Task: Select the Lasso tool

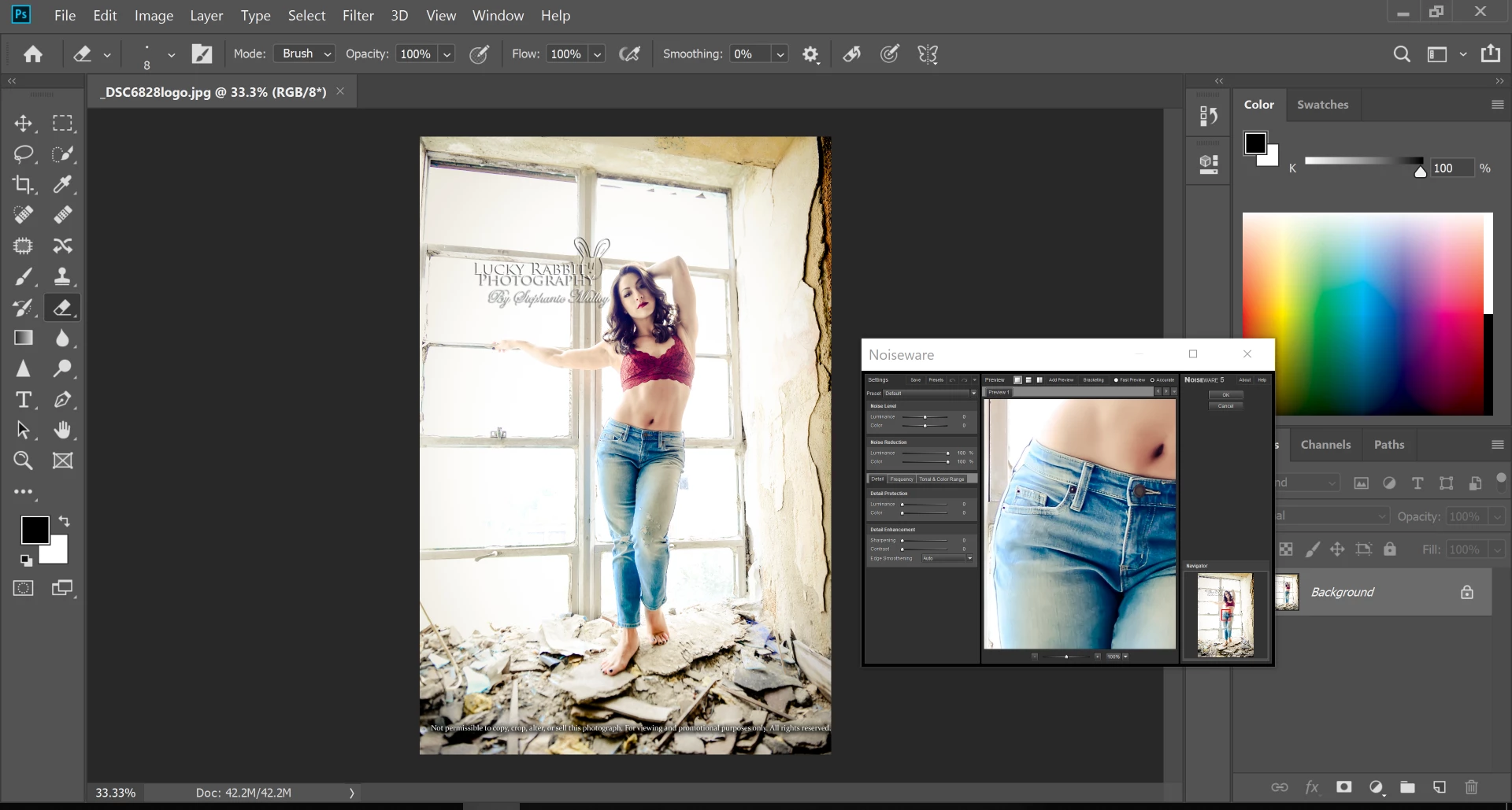Action: 23,153
